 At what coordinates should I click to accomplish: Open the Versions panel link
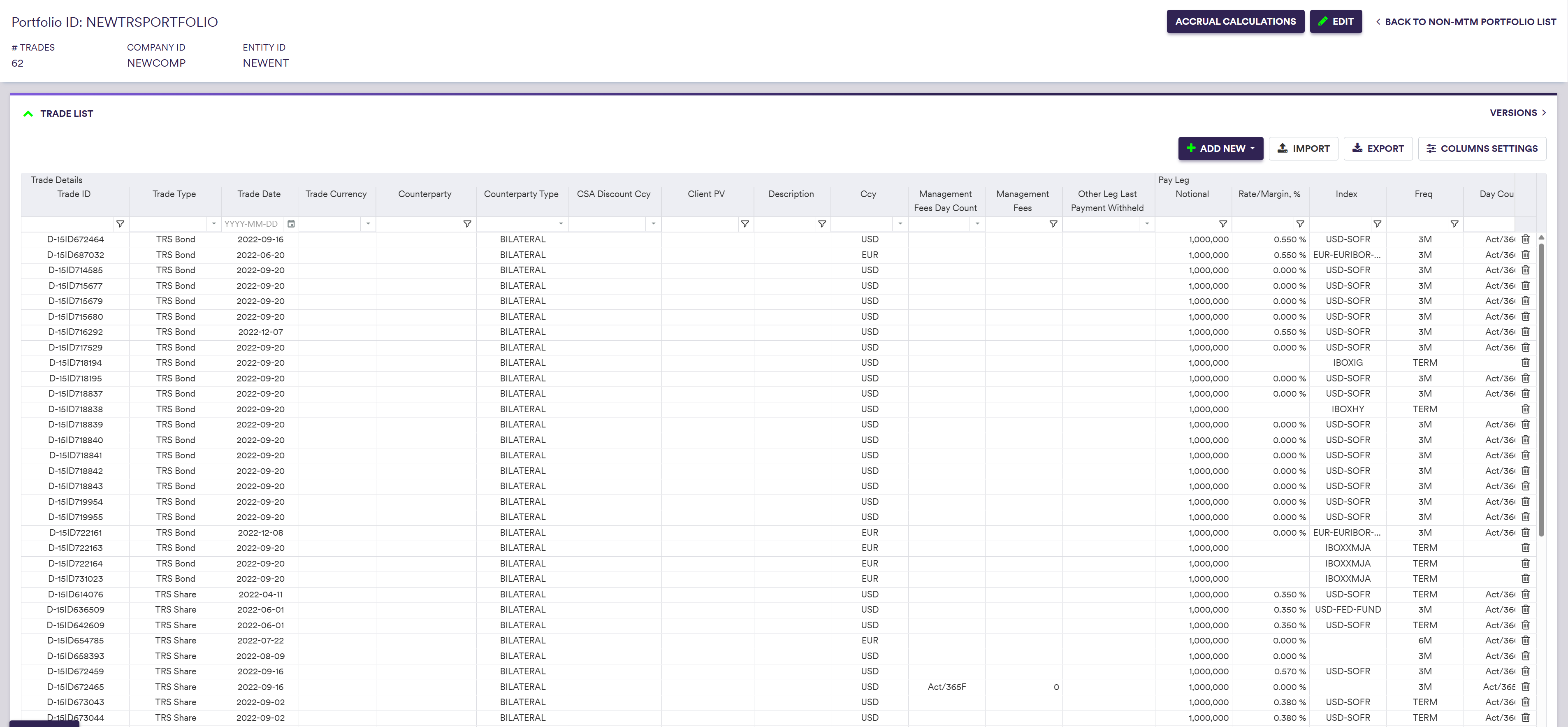pos(1517,113)
